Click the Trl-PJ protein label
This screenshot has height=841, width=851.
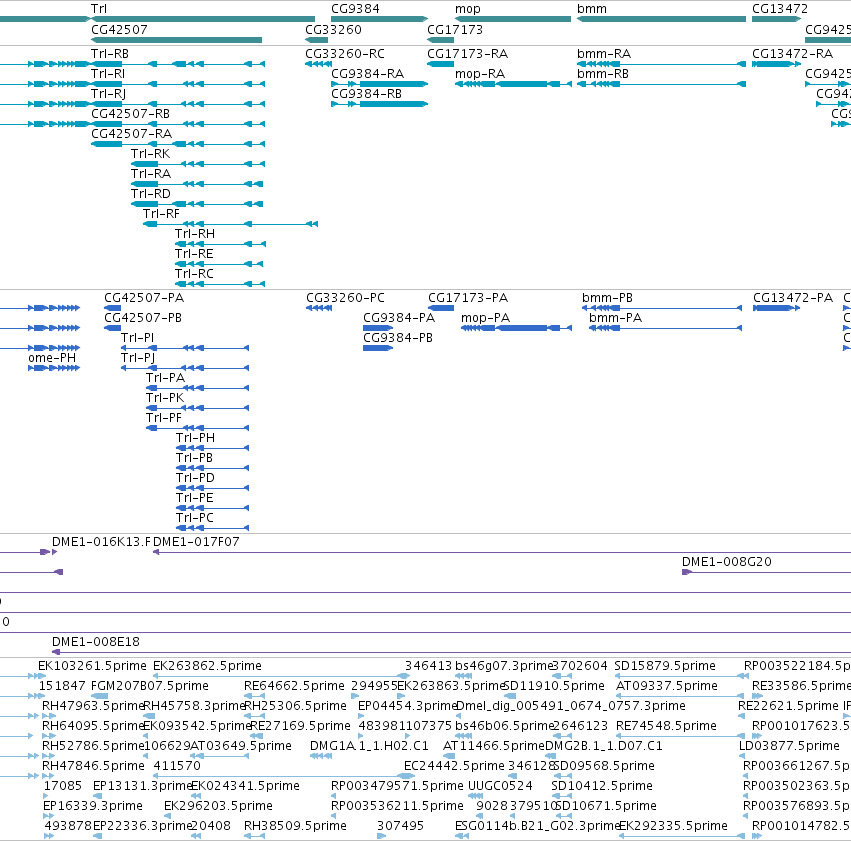point(137,358)
